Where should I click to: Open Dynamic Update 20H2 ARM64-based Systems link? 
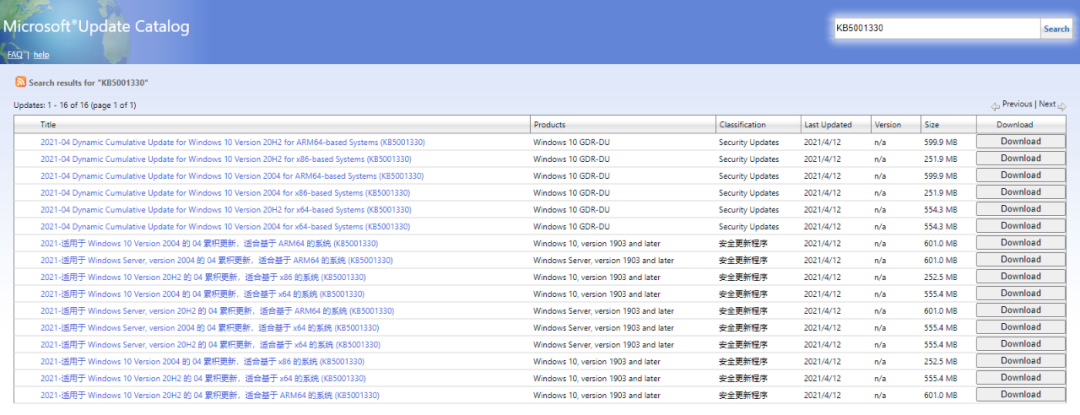pos(232,142)
